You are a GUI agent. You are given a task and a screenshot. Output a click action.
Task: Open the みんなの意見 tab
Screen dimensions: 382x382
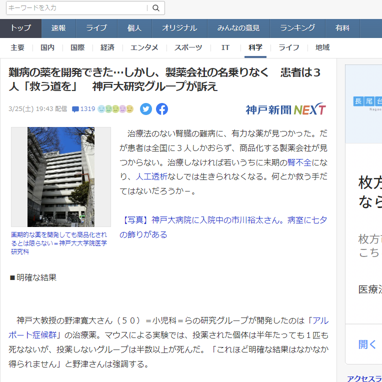coord(238,28)
